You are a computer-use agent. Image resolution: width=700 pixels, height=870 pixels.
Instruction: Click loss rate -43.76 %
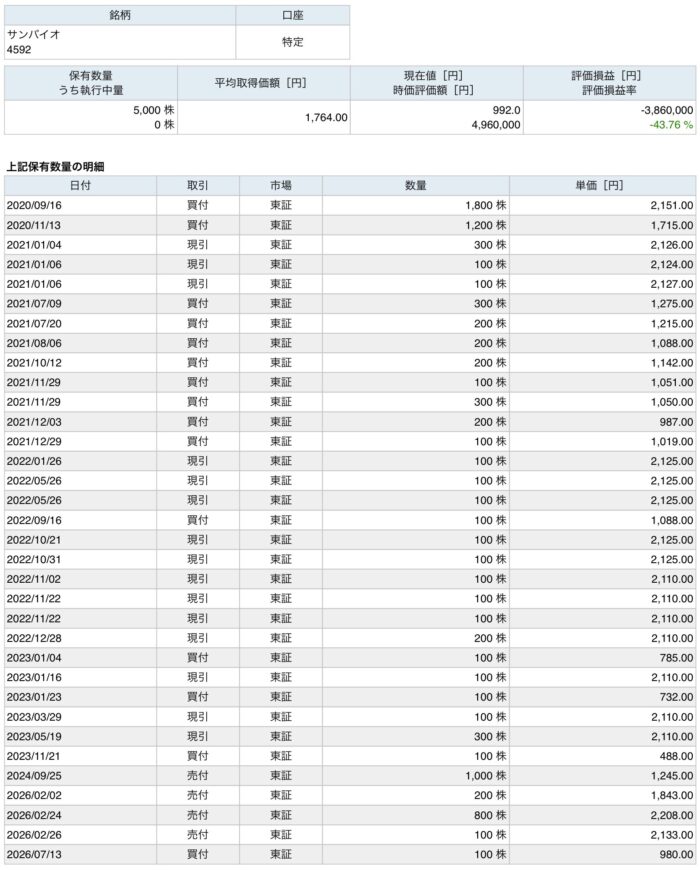click(x=671, y=125)
